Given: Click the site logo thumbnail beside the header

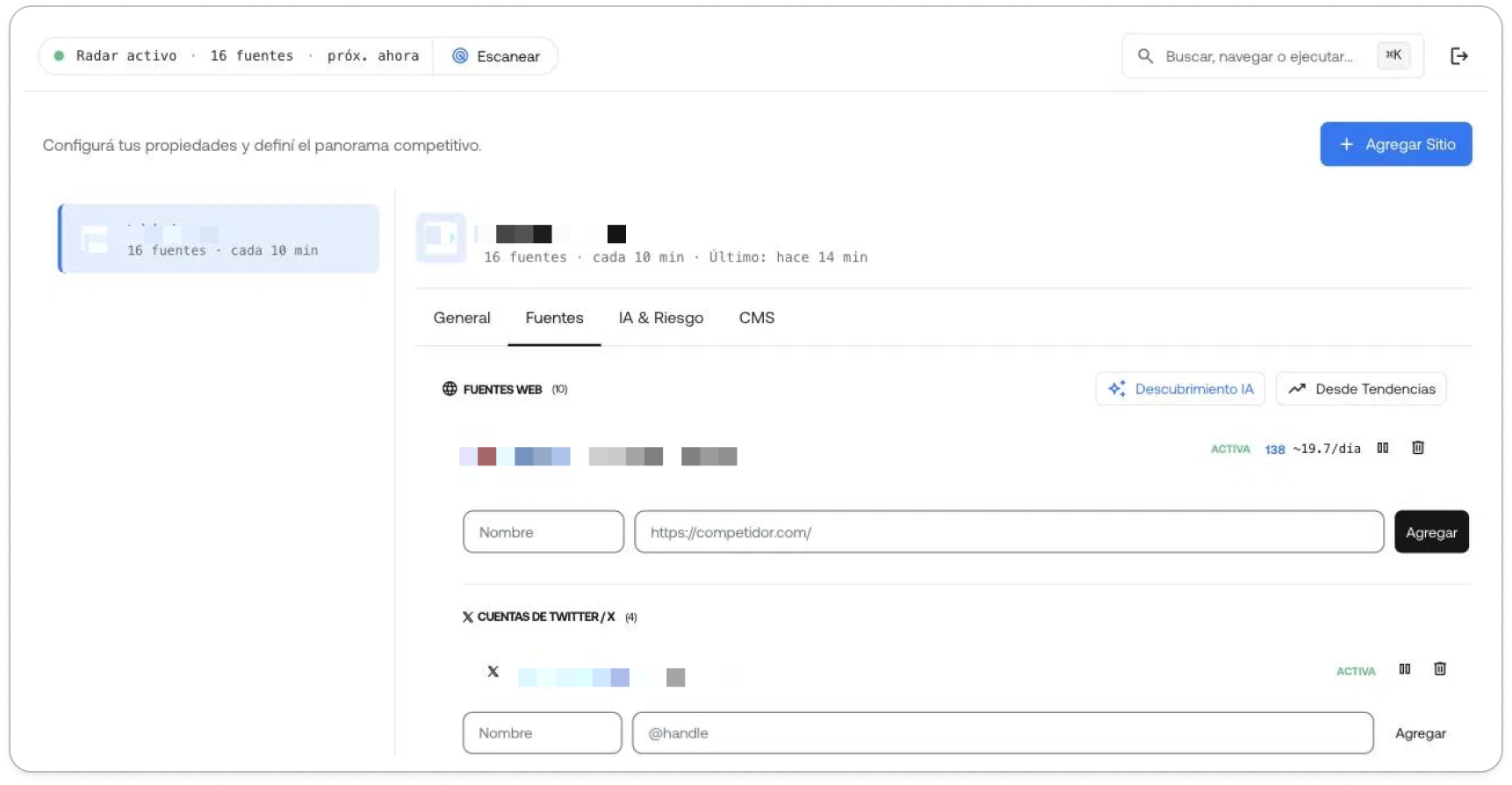Looking at the screenshot, I should (x=441, y=237).
